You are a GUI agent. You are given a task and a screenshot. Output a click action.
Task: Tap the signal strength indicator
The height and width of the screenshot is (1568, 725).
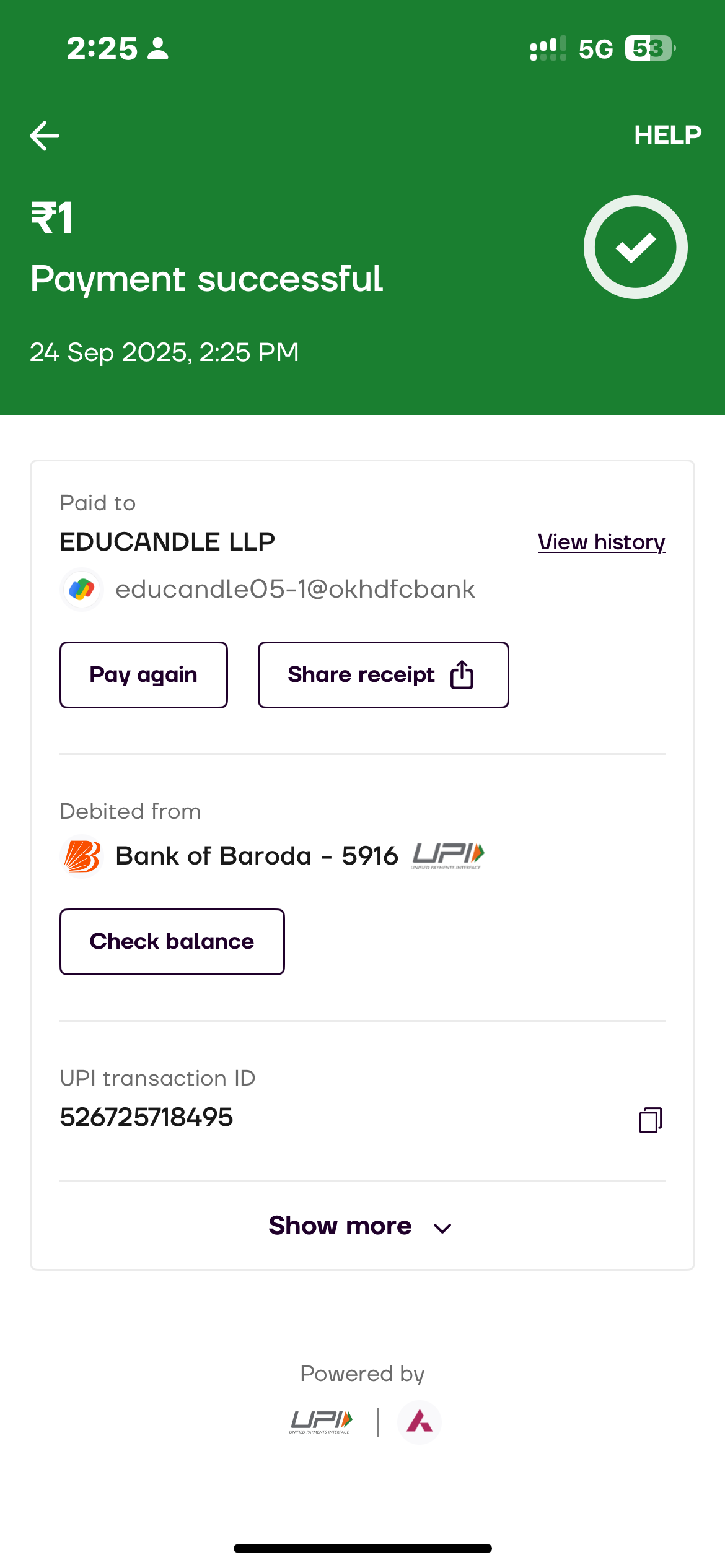click(548, 48)
